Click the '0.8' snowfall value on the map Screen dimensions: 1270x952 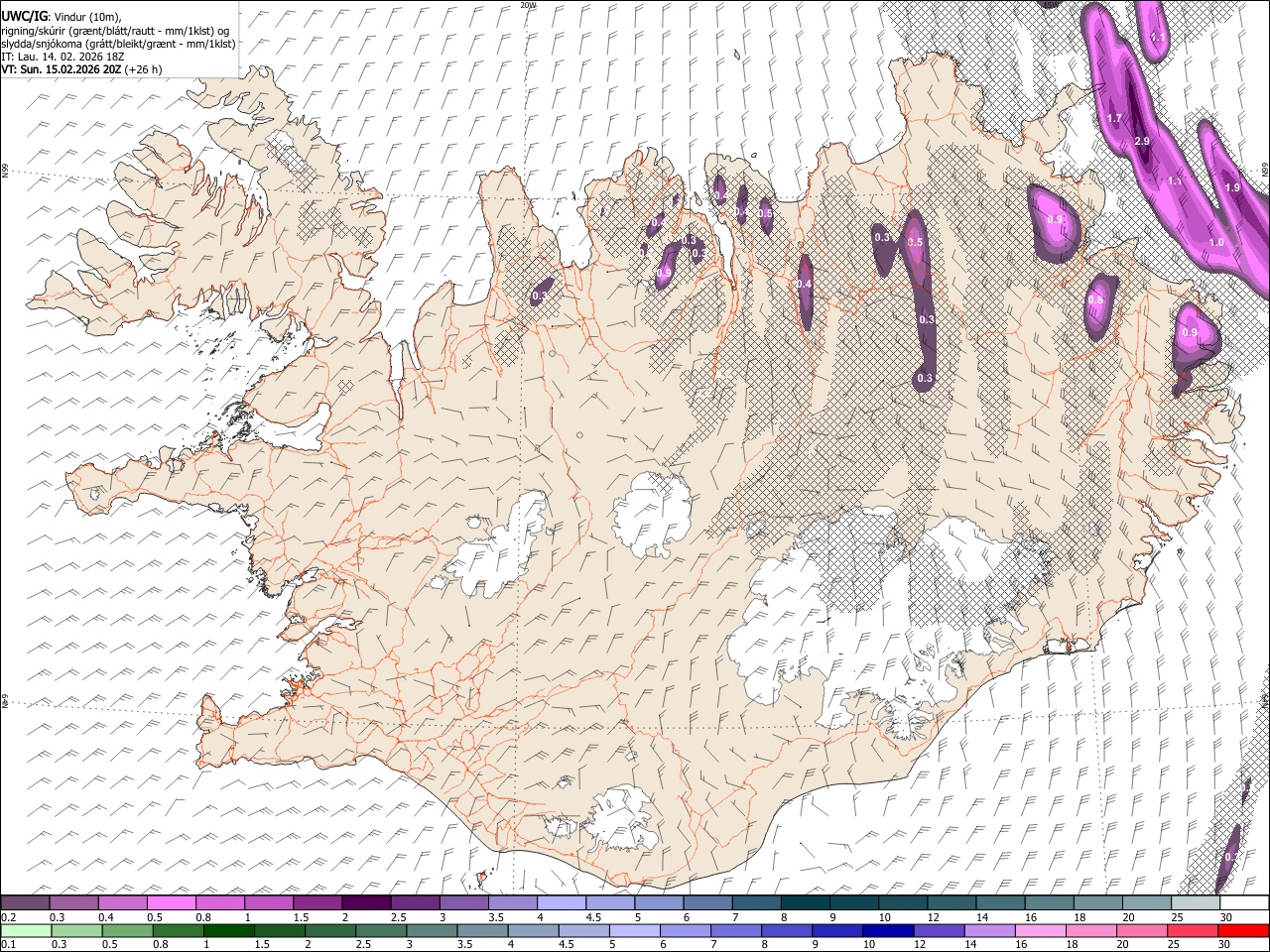point(1095,300)
